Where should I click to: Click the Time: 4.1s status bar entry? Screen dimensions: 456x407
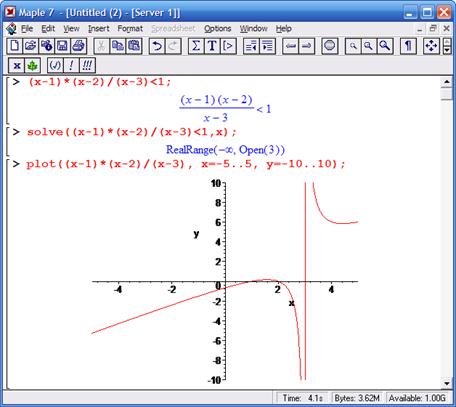(302, 398)
